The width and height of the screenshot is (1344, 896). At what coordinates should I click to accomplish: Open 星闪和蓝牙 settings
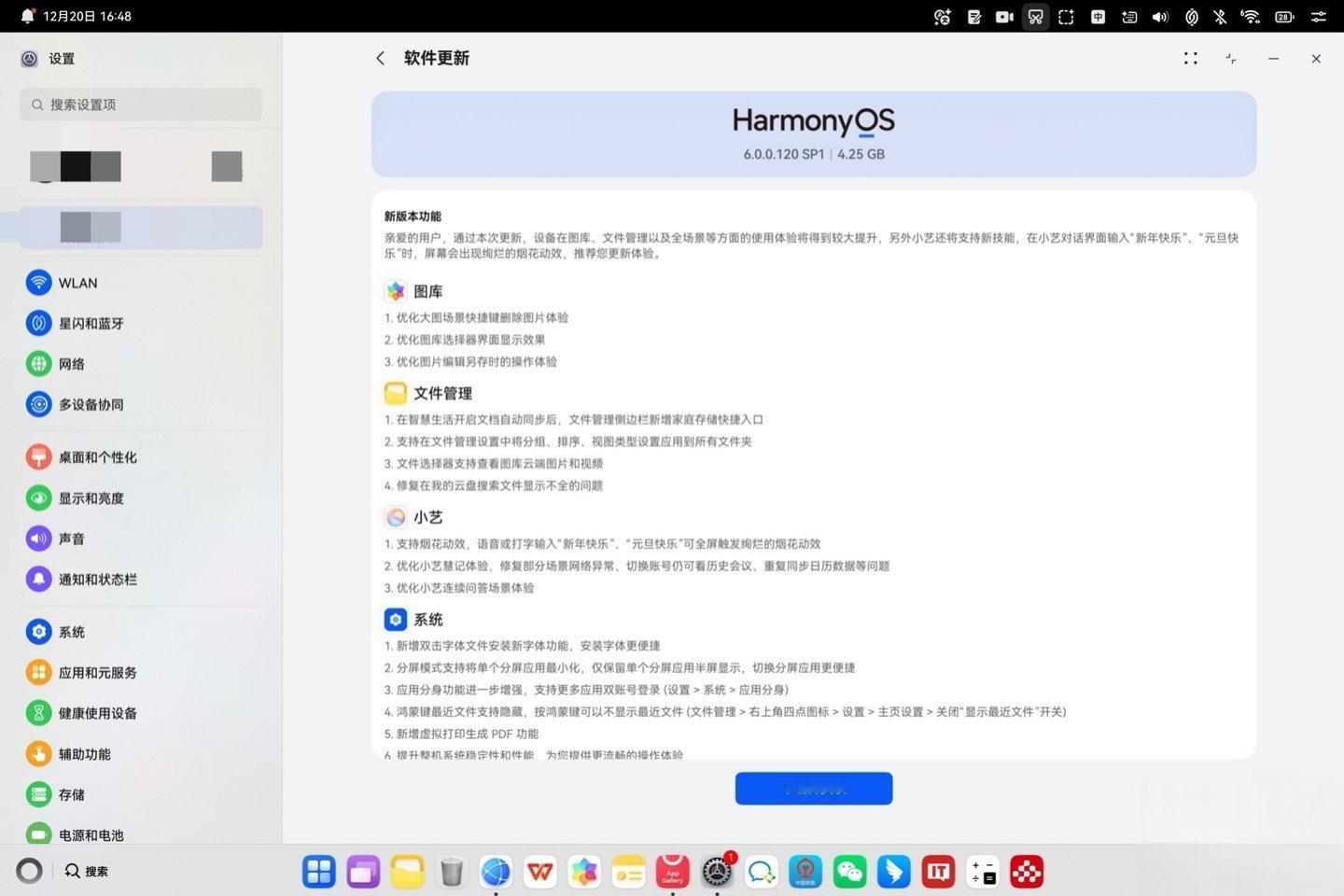(140, 323)
